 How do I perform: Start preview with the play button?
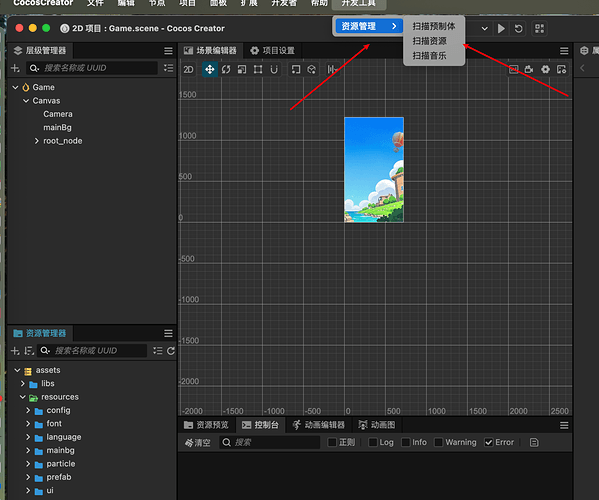[x=501, y=29]
